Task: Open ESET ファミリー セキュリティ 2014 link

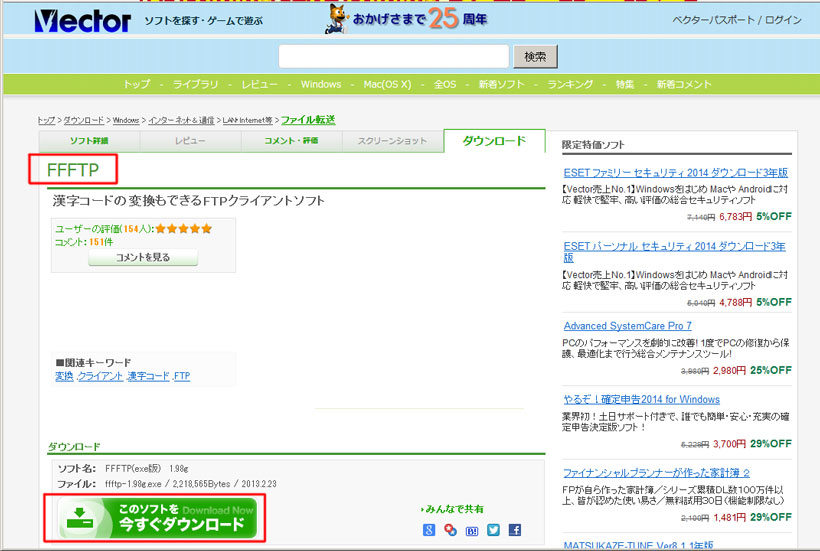Action: pyautogui.click(x=676, y=173)
